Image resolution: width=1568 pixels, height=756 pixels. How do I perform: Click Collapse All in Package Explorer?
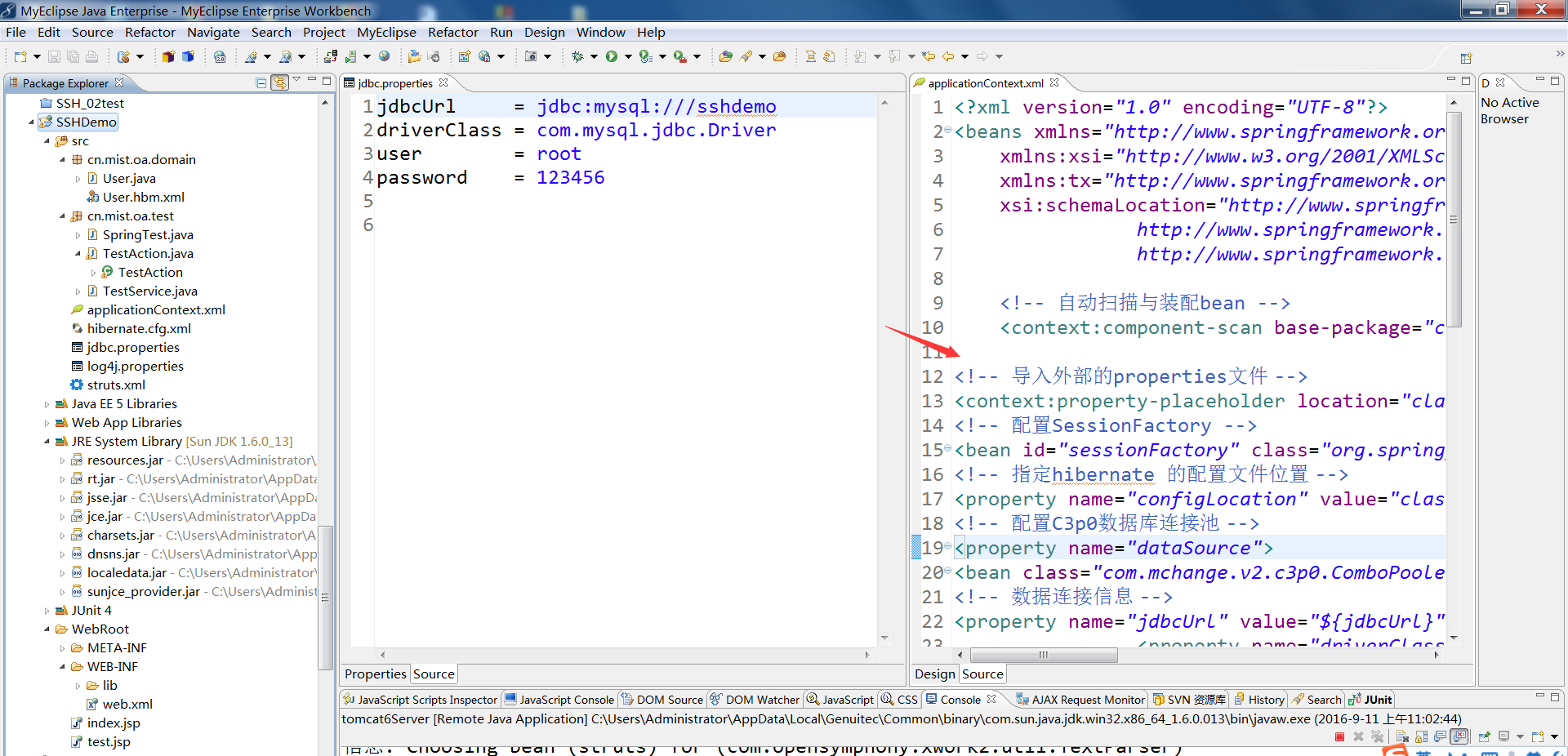pos(261,82)
